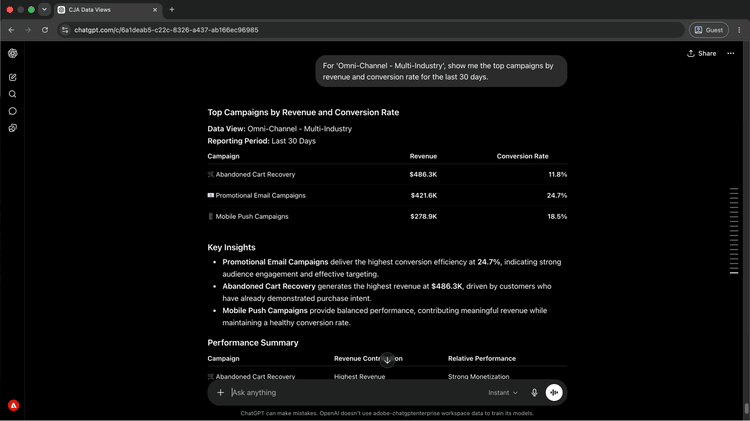
Task: Click the conversation outline marker strip
Action: pyautogui.click(x=734, y=231)
